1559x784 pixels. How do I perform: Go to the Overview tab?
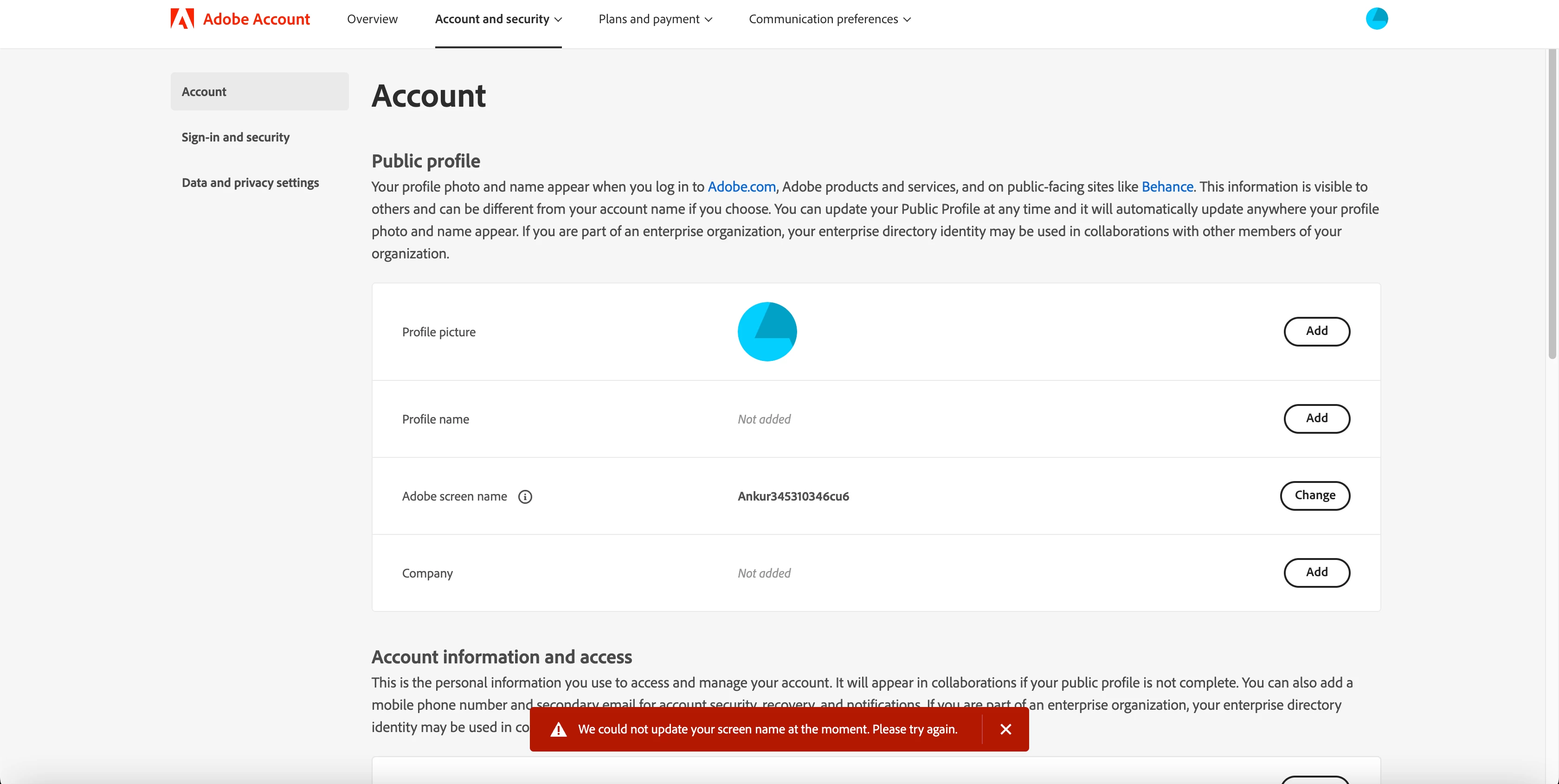372,19
